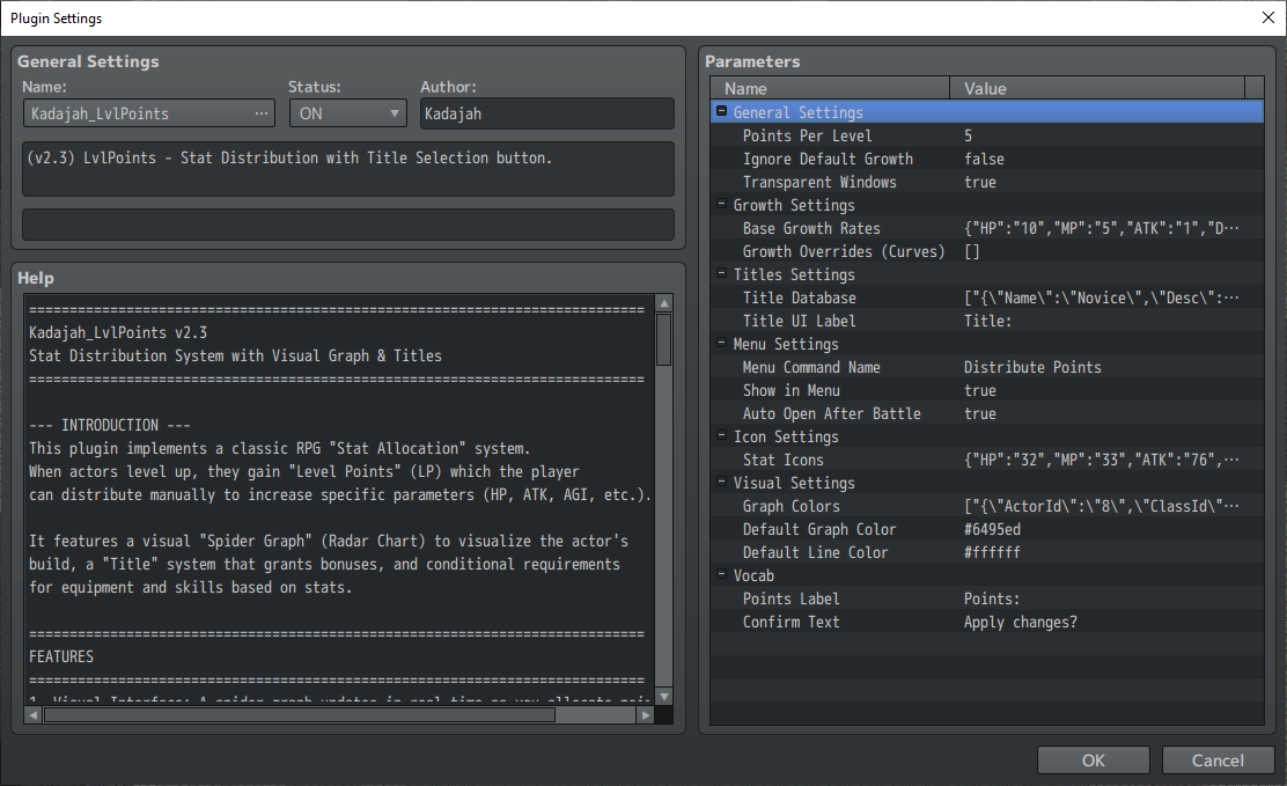Image resolution: width=1287 pixels, height=786 pixels.
Task: Collapse the Vocab group
Action: pos(722,576)
